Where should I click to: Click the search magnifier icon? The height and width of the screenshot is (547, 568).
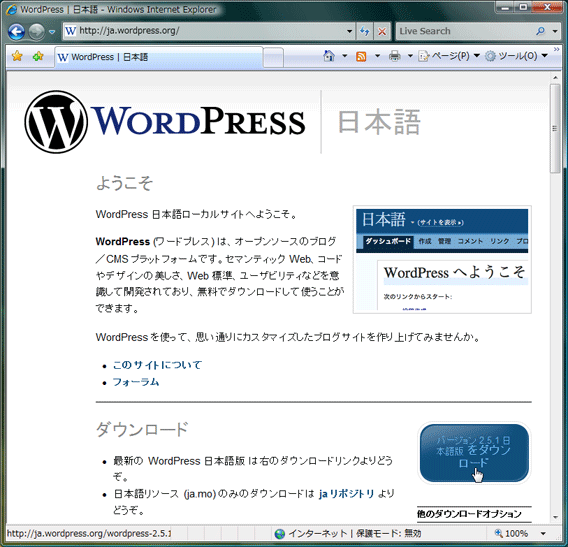click(x=540, y=31)
